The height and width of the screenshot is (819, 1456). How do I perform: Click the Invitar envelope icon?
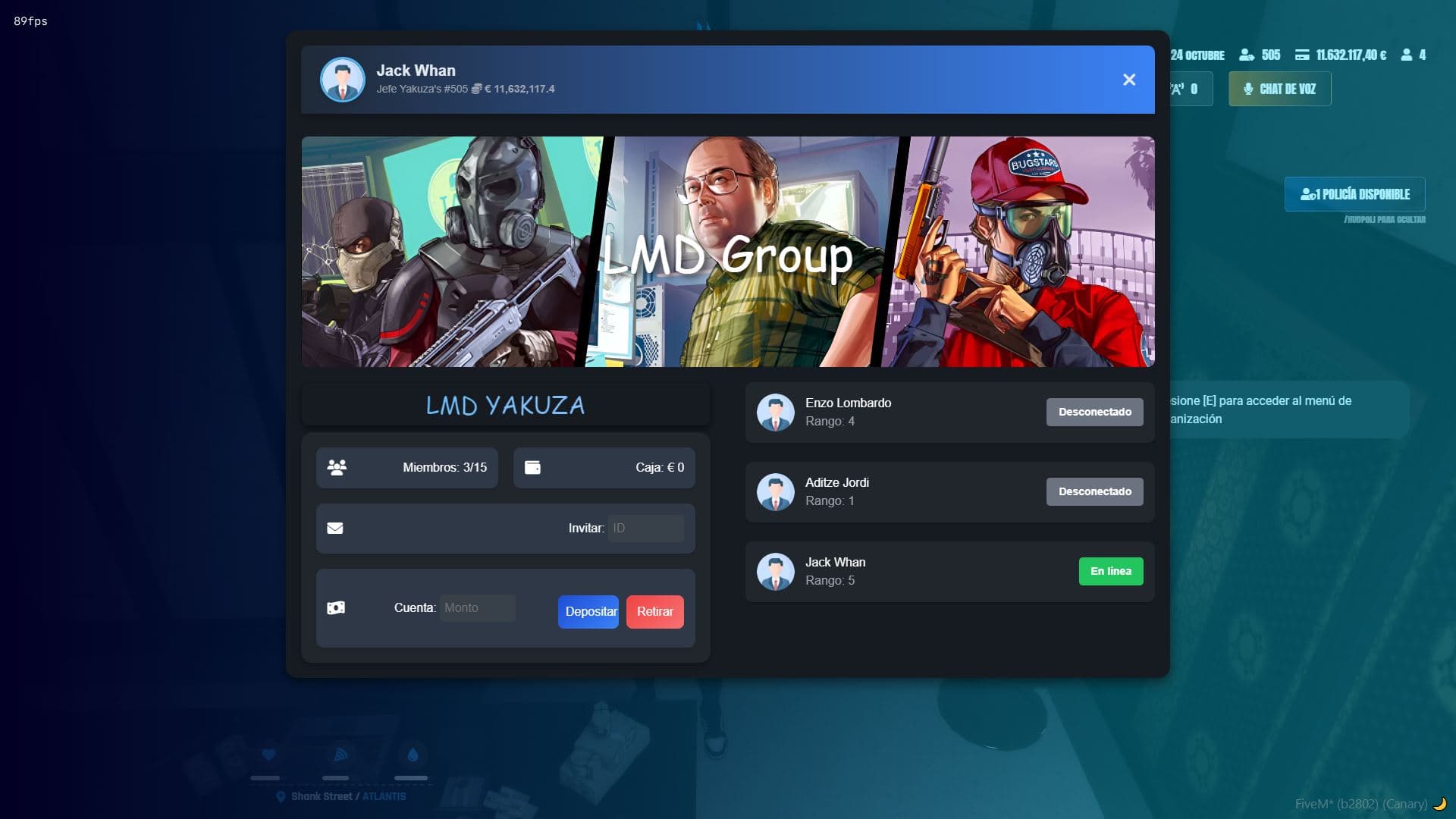pos(335,528)
